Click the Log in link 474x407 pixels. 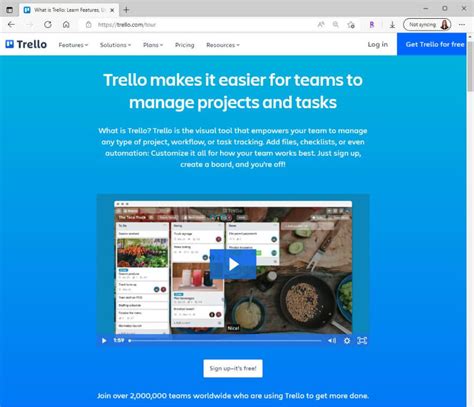tap(378, 44)
